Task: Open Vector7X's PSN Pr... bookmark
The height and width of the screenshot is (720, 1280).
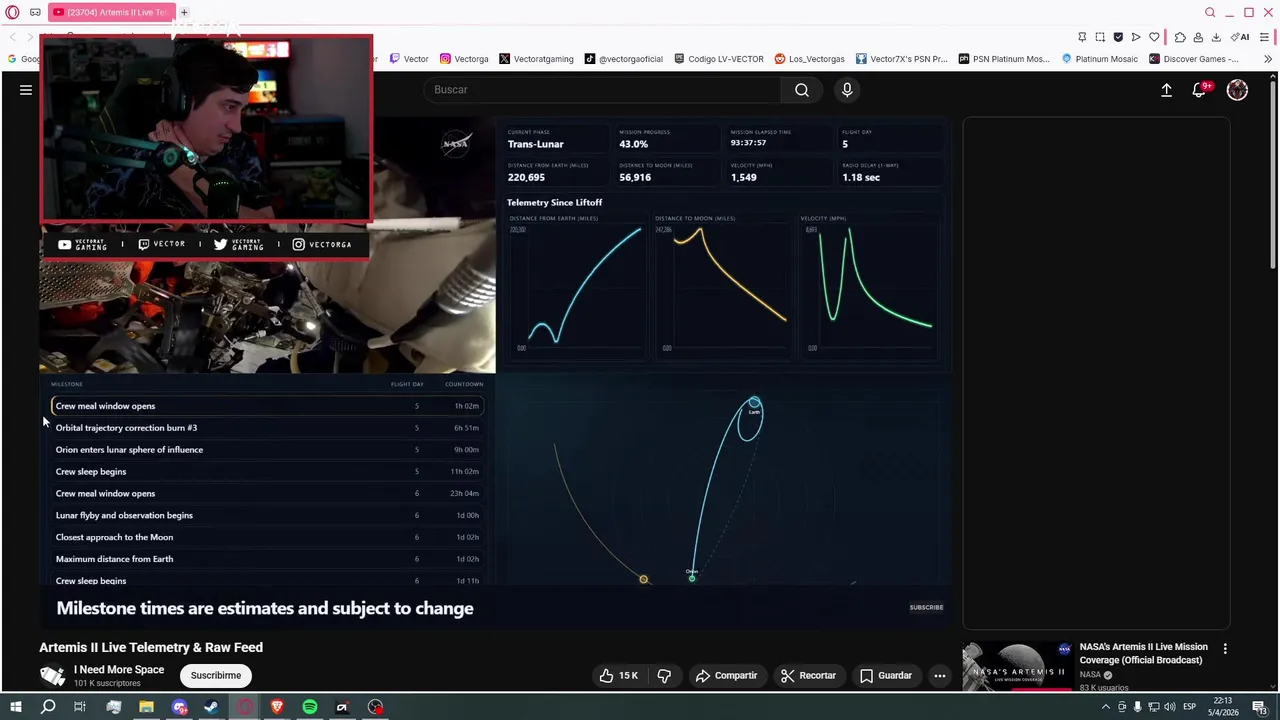Action: tap(901, 59)
